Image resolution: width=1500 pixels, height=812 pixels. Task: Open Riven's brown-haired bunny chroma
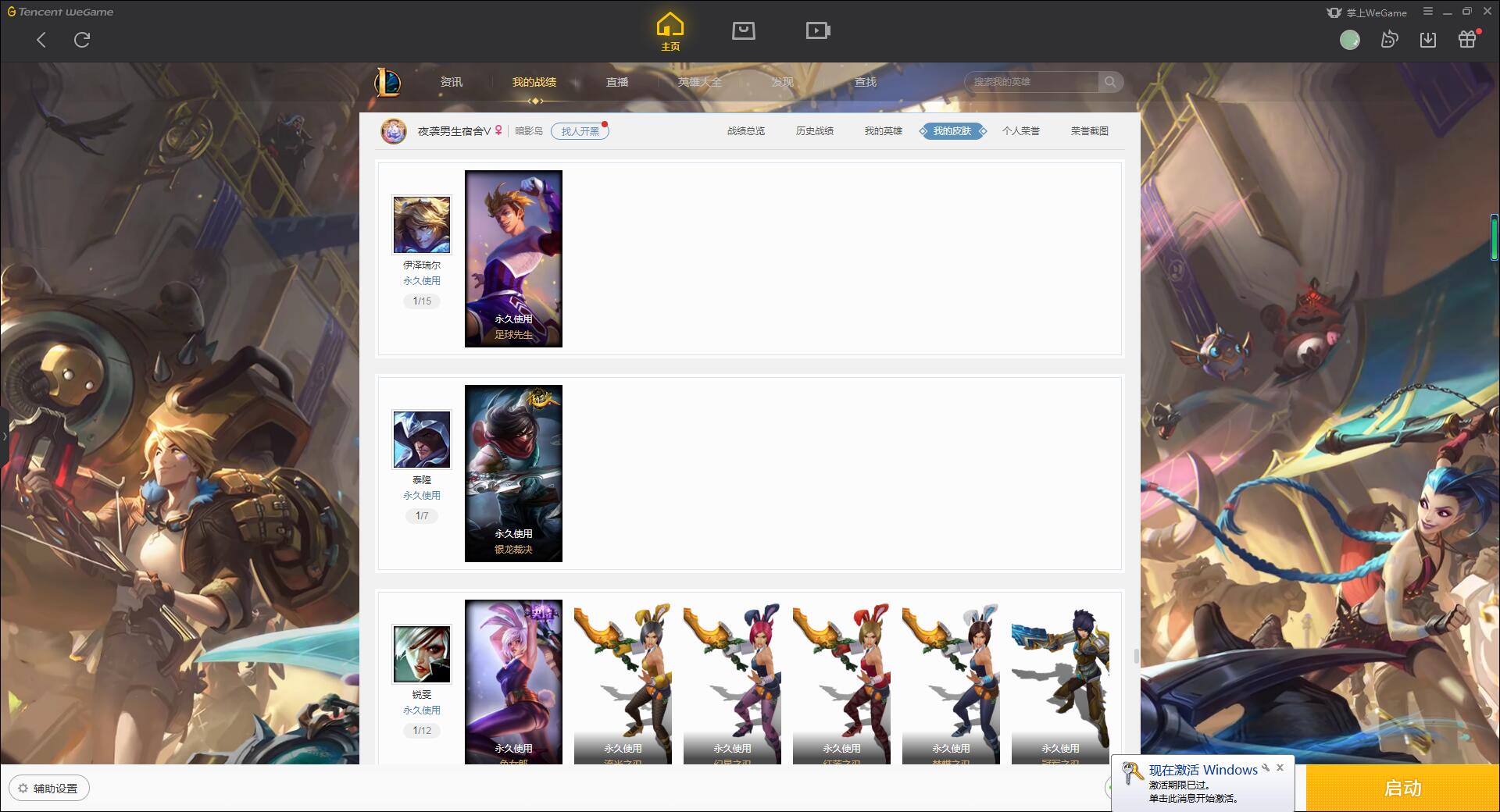951,682
